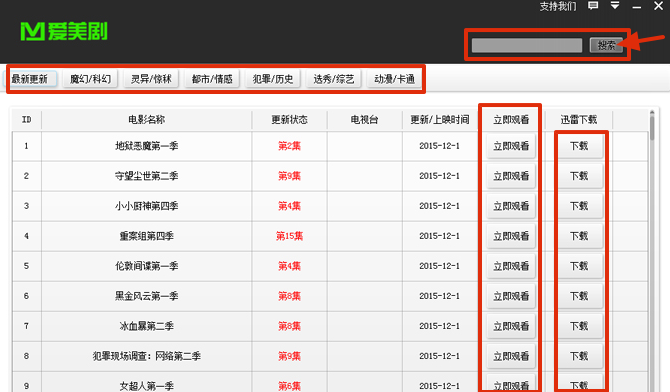Open the title bar dropdown menu arrow
Viewport: 670px width, 392px height.
(615, 6)
